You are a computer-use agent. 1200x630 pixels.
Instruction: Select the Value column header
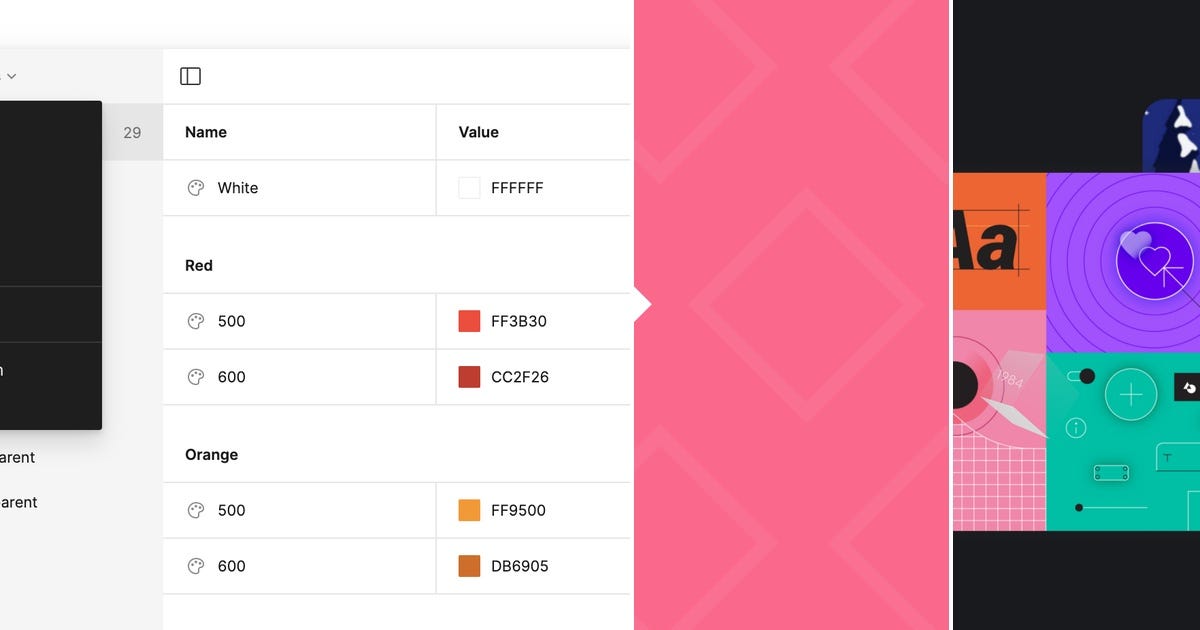[478, 131]
